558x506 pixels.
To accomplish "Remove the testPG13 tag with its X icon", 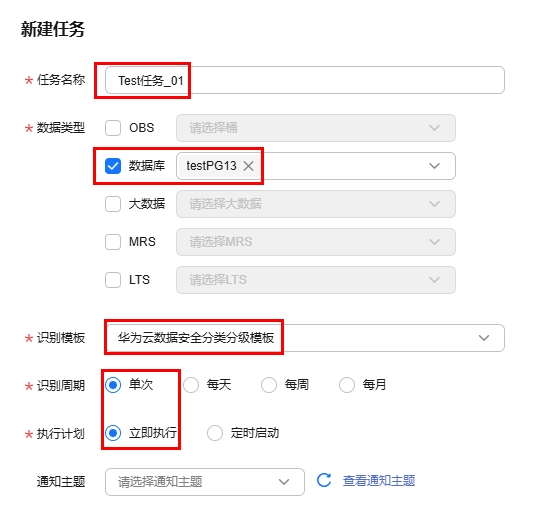I will pyautogui.click(x=248, y=166).
